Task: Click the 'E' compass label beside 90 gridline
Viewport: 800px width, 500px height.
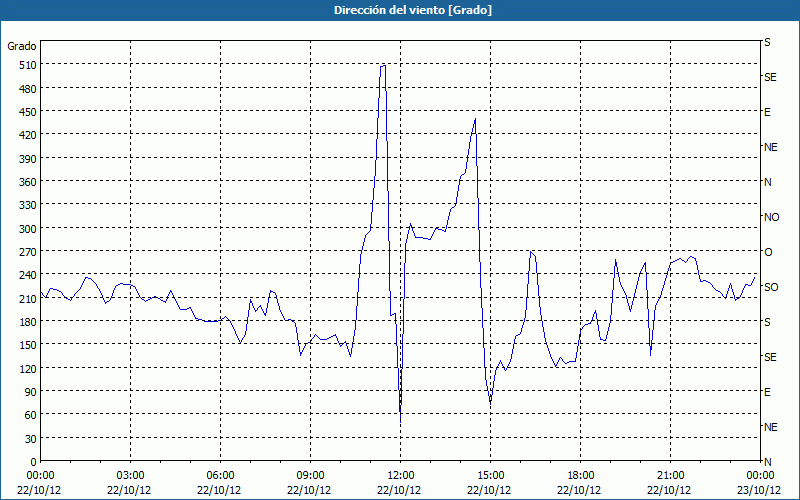Action: [767, 392]
